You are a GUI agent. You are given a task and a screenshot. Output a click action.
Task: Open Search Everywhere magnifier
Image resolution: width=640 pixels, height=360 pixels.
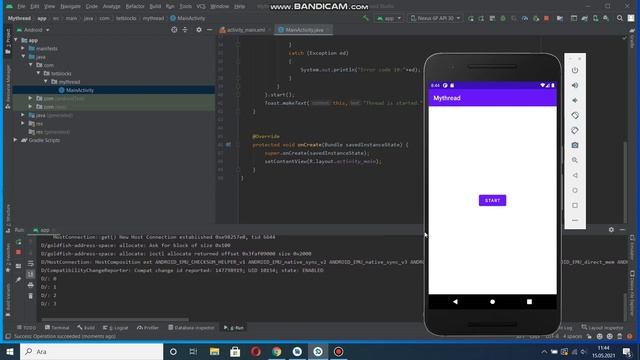[620, 18]
